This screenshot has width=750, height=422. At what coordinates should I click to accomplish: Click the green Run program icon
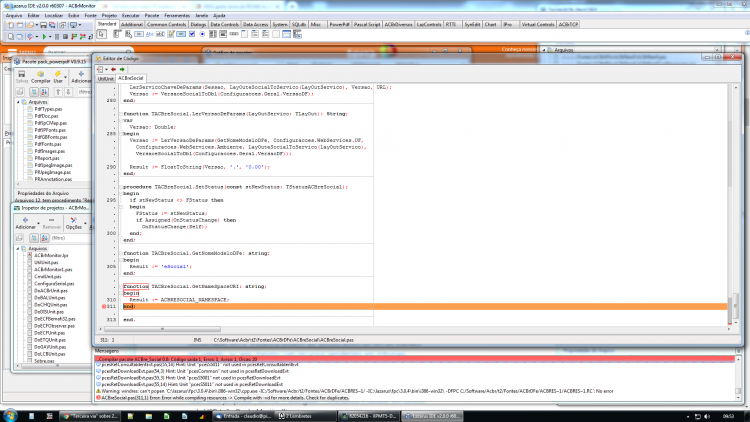coord(44,36)
